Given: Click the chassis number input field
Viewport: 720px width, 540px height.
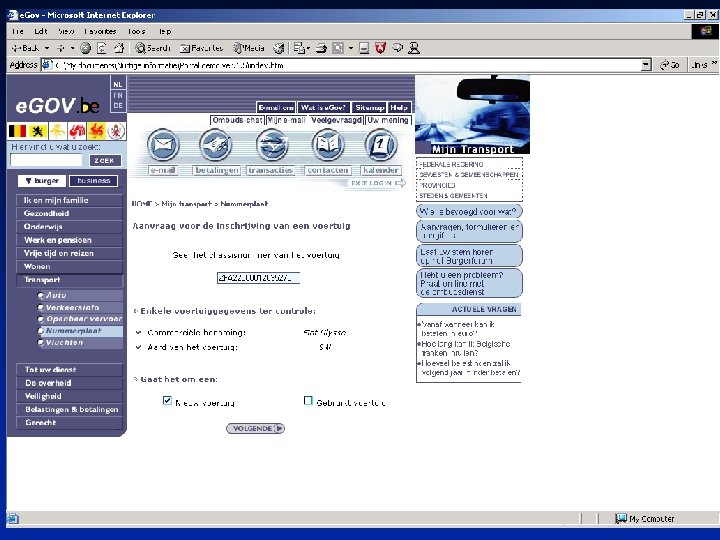Looking at the screenshot, I should 258,278.
